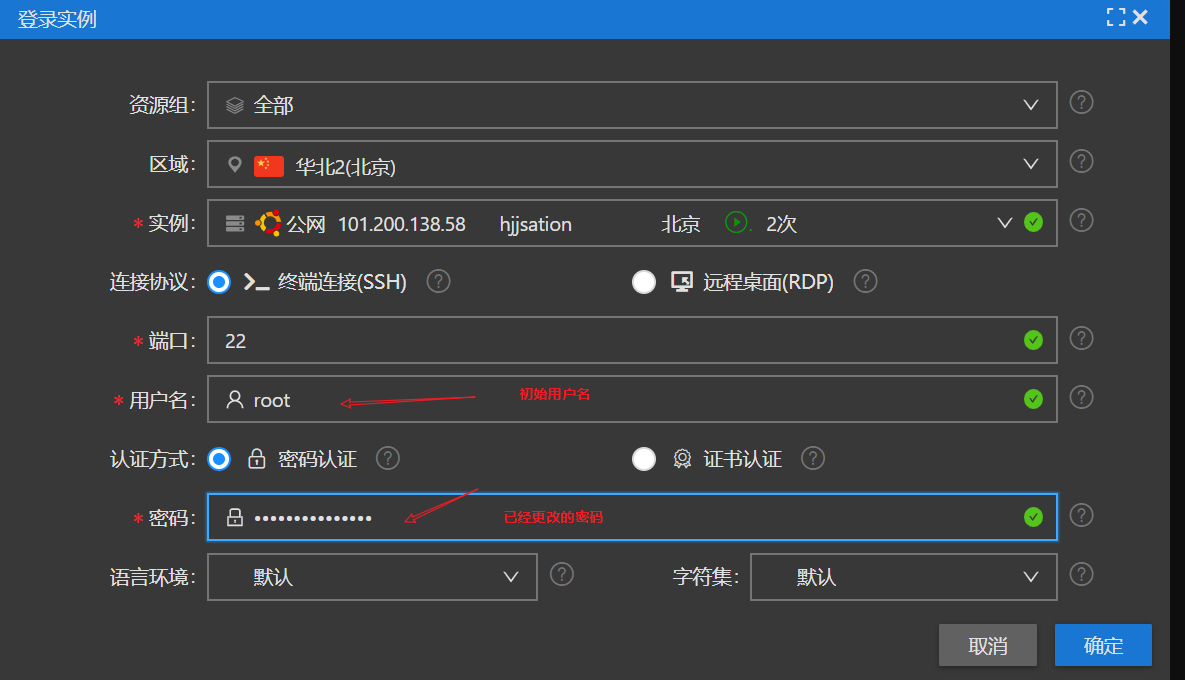The height and width of the screenshot is (680, 1185).
Task: Click the user icon in 用户名 field
Action: (x=235, y=399)
